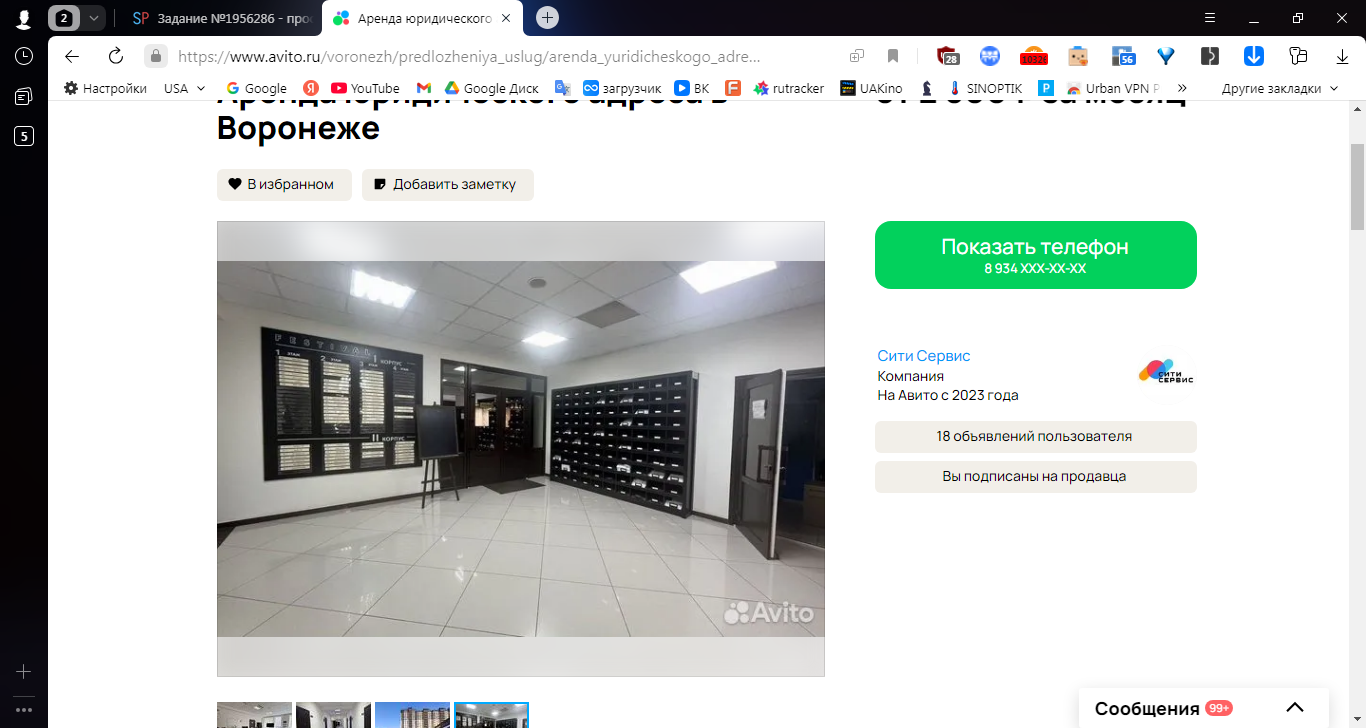Open the orange F bookmark icon
This screenshot has width=1366, height=728.
(732, 88)
